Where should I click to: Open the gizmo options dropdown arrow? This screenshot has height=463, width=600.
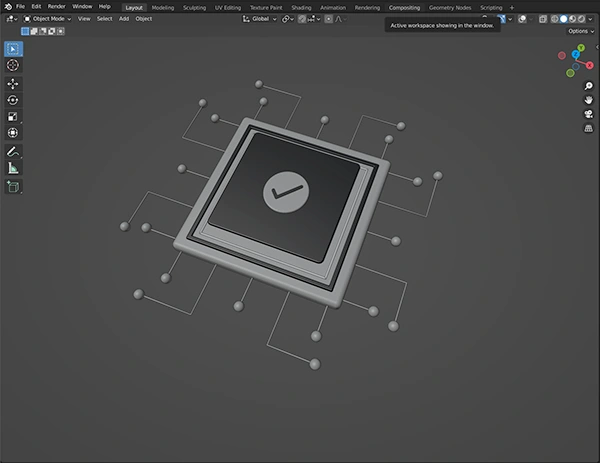[x=510, y=19]
